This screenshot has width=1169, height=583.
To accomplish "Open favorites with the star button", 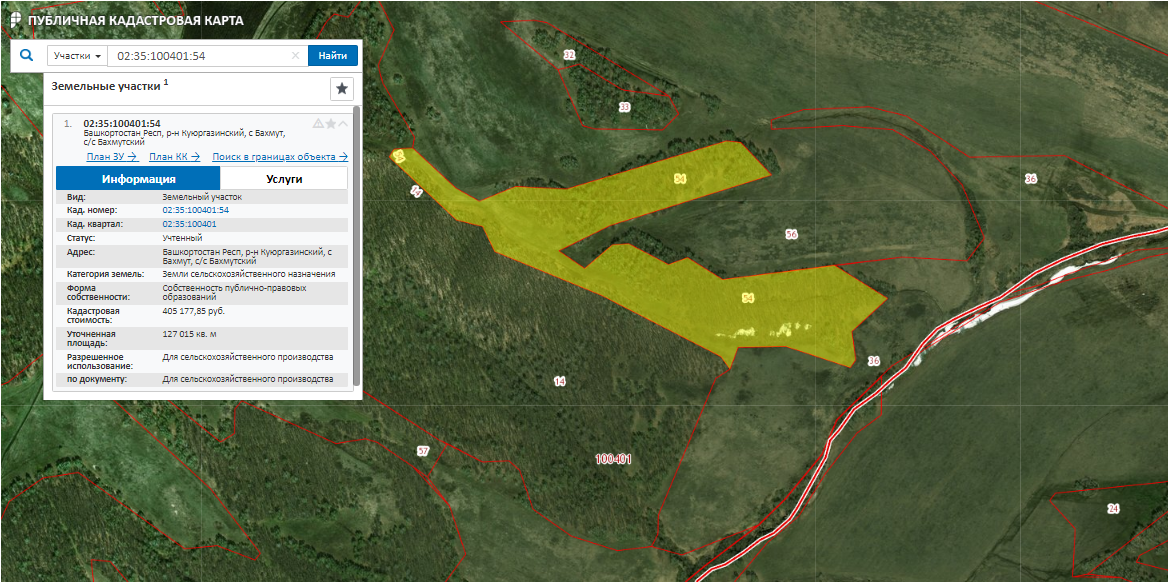I will (x=342, y=89).
